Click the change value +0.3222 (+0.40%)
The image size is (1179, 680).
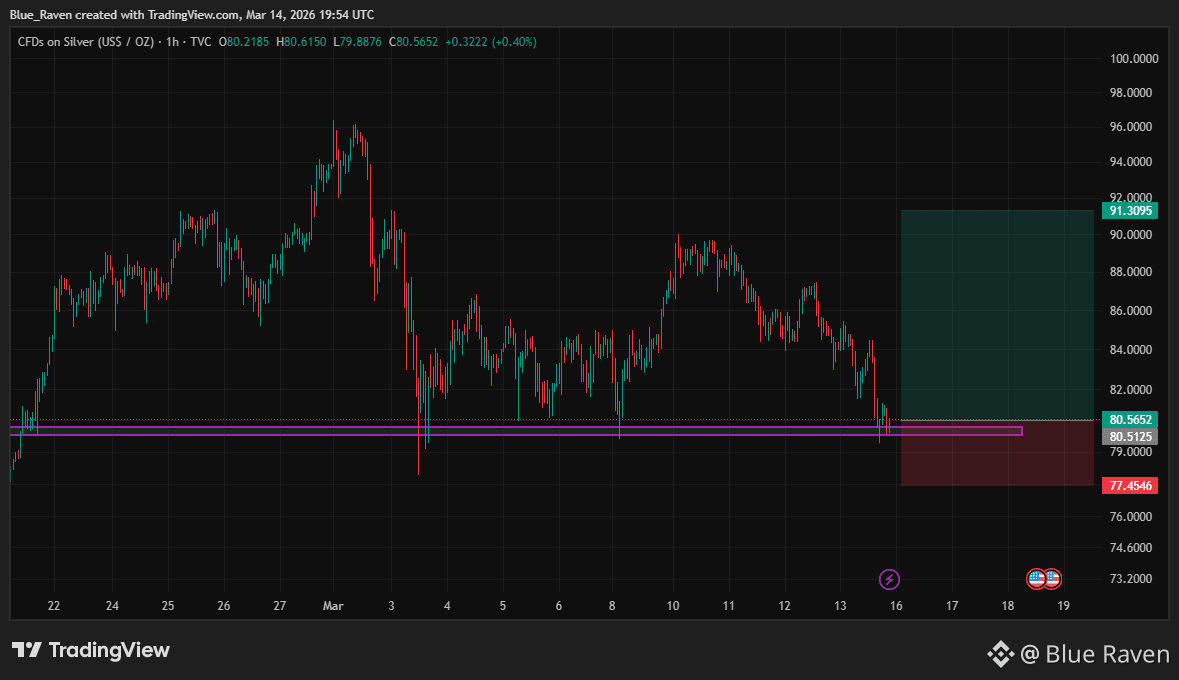(491, 42)
